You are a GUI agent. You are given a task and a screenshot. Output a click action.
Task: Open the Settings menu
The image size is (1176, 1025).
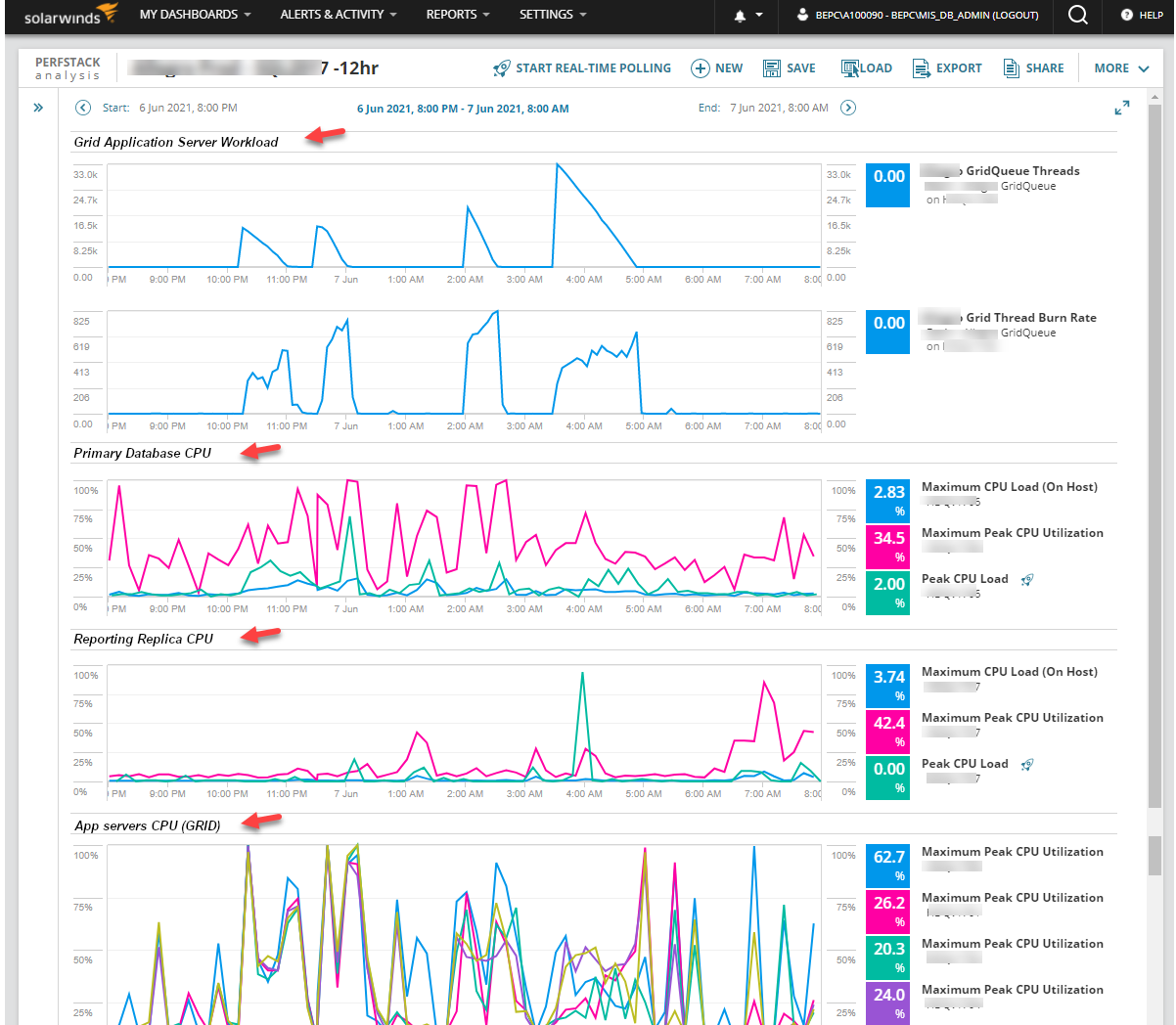click(x=553, y=15)
